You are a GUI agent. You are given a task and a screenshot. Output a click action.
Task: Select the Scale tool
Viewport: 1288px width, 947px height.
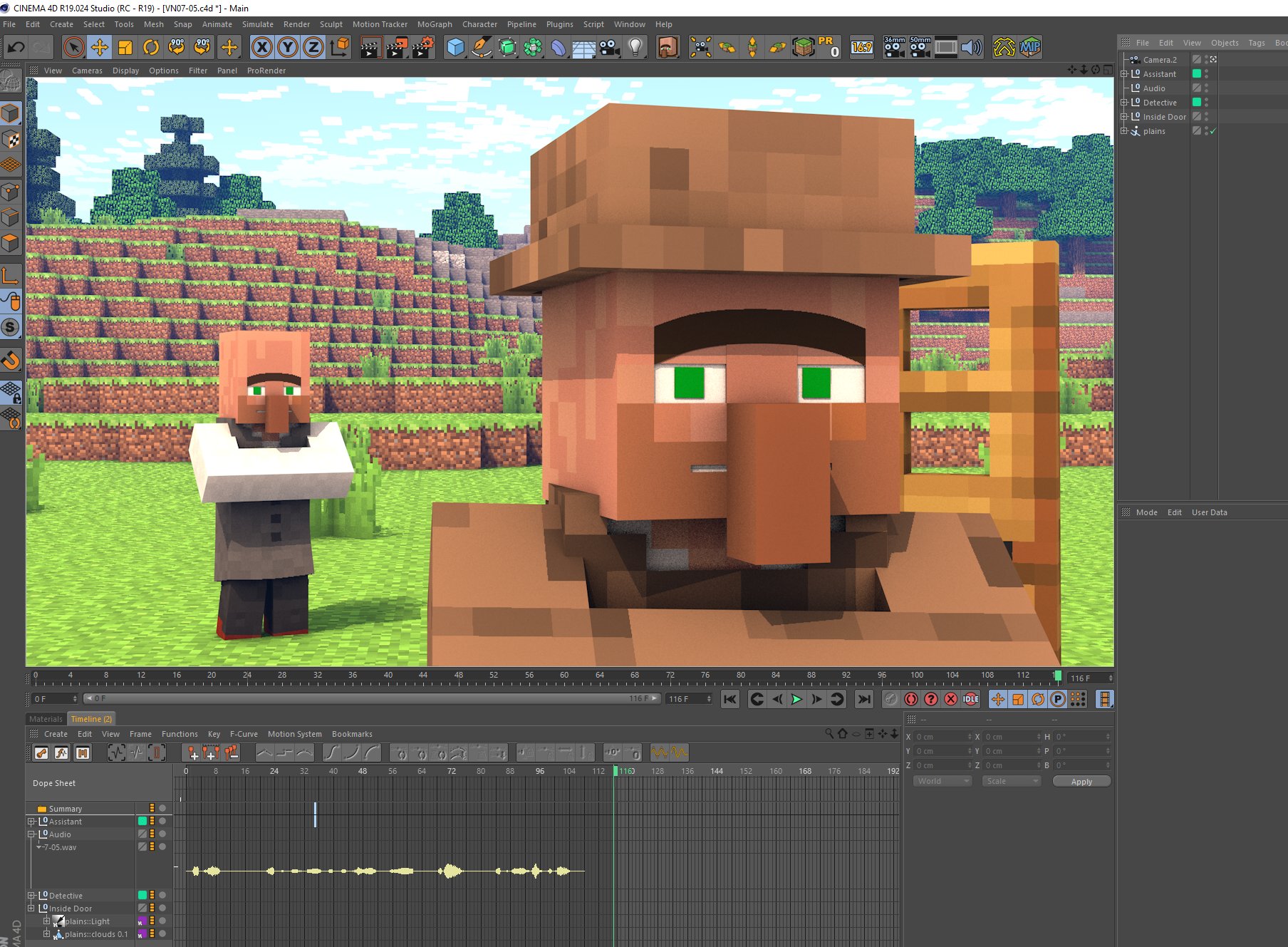coord(125,48)
